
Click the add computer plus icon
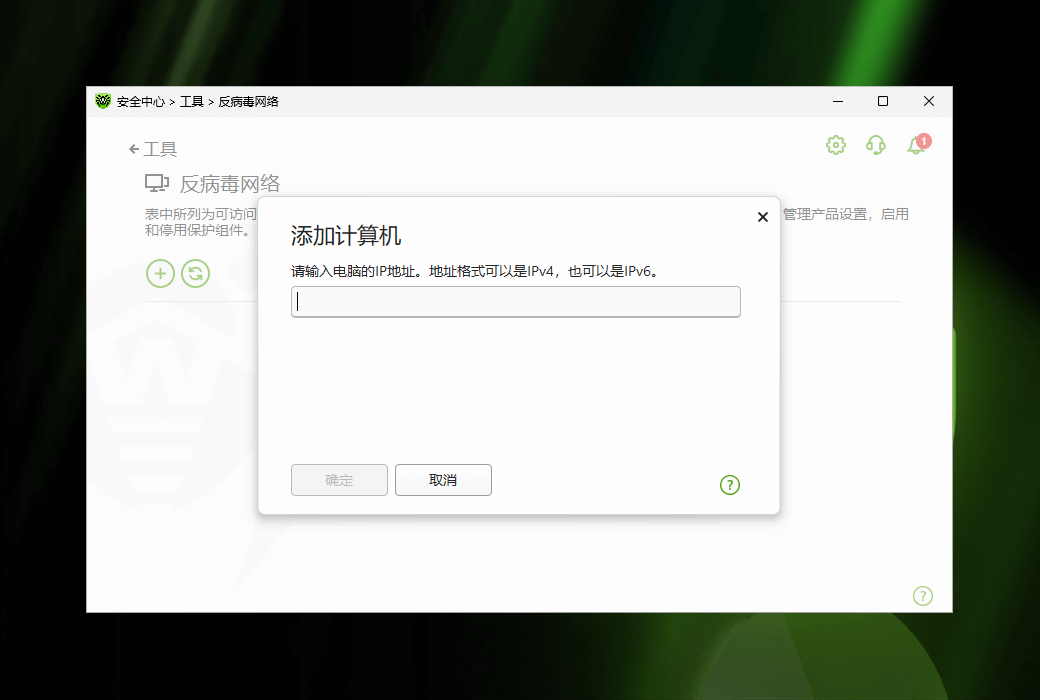point(161,273)
